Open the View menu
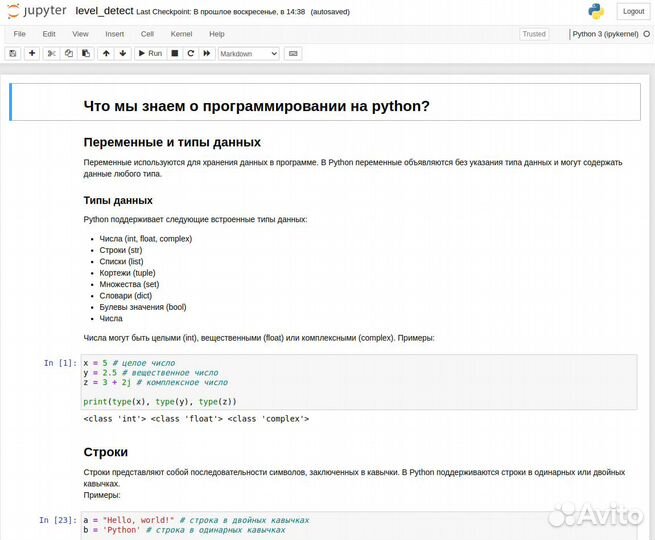The image size is (655, 540). 80,34
